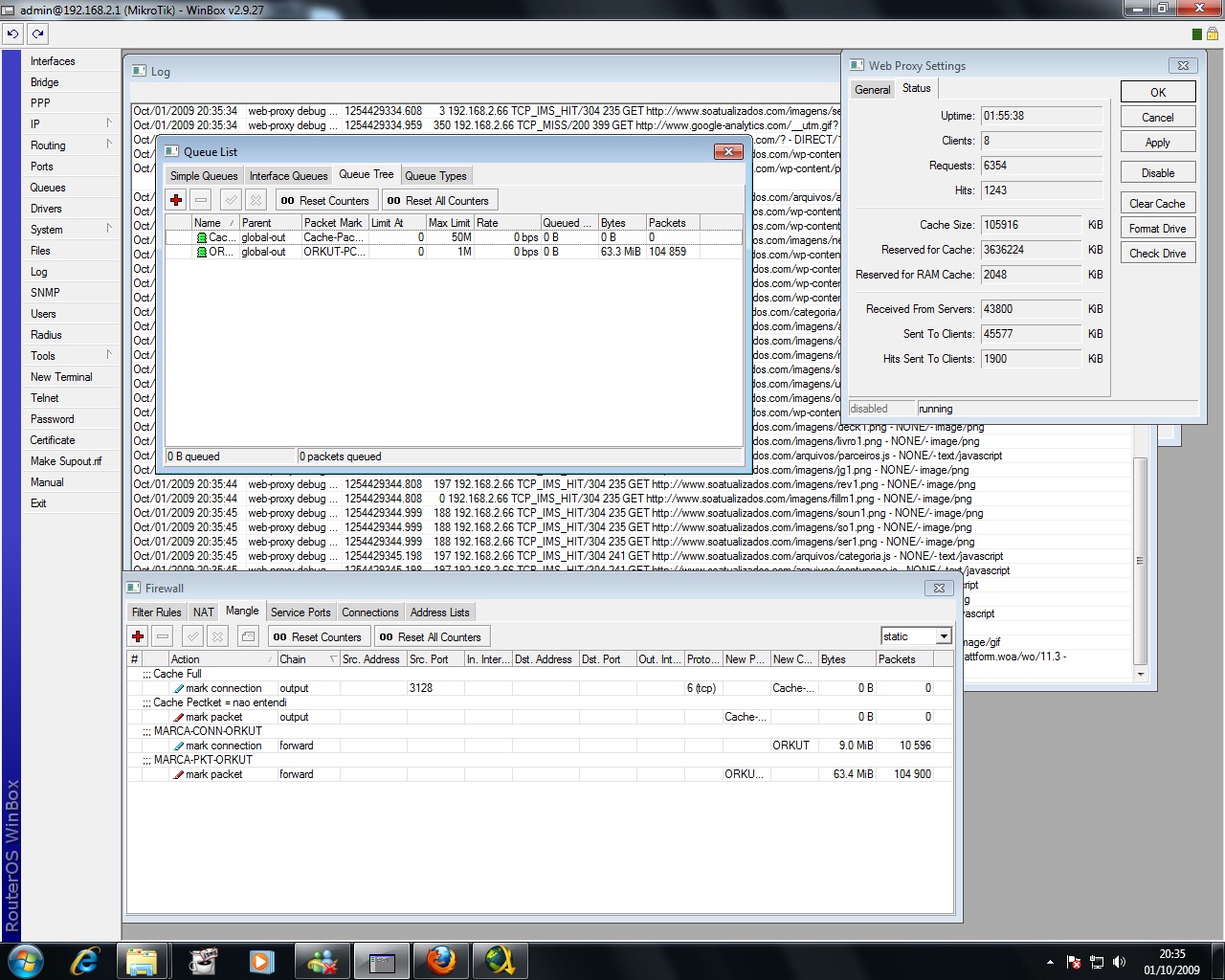Image resolution: width=1225 pixels, height=980 pixels.
Task: Select the ORKUT queue tree row icon
Action: click(x=202, y=252)
